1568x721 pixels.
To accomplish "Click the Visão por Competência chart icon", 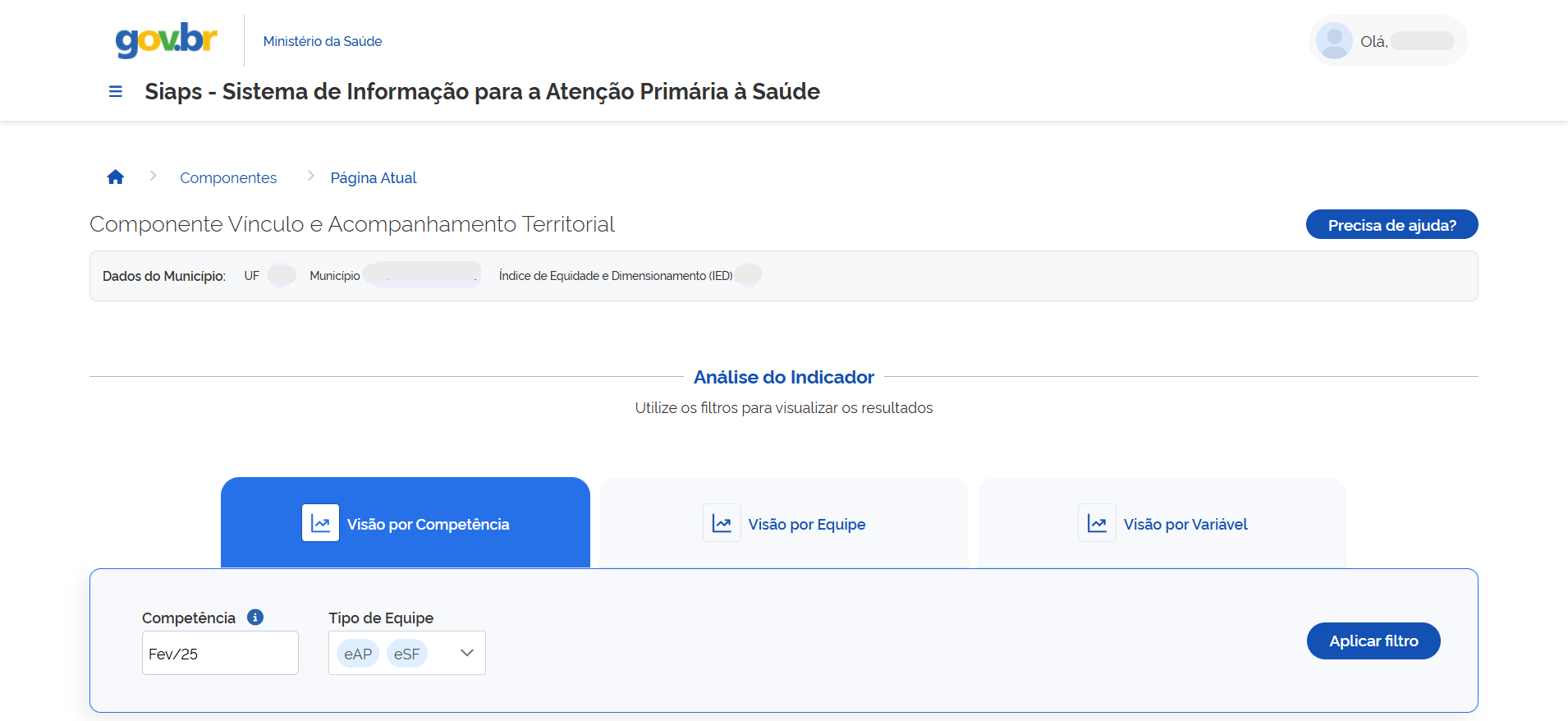I will [320, 523].
